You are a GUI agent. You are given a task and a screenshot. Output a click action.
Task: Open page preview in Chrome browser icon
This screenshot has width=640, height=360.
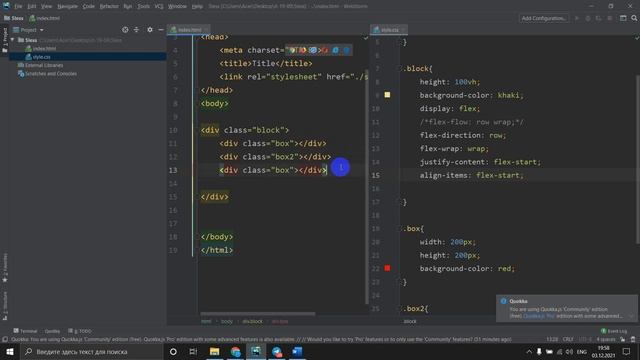pos(292,50)
